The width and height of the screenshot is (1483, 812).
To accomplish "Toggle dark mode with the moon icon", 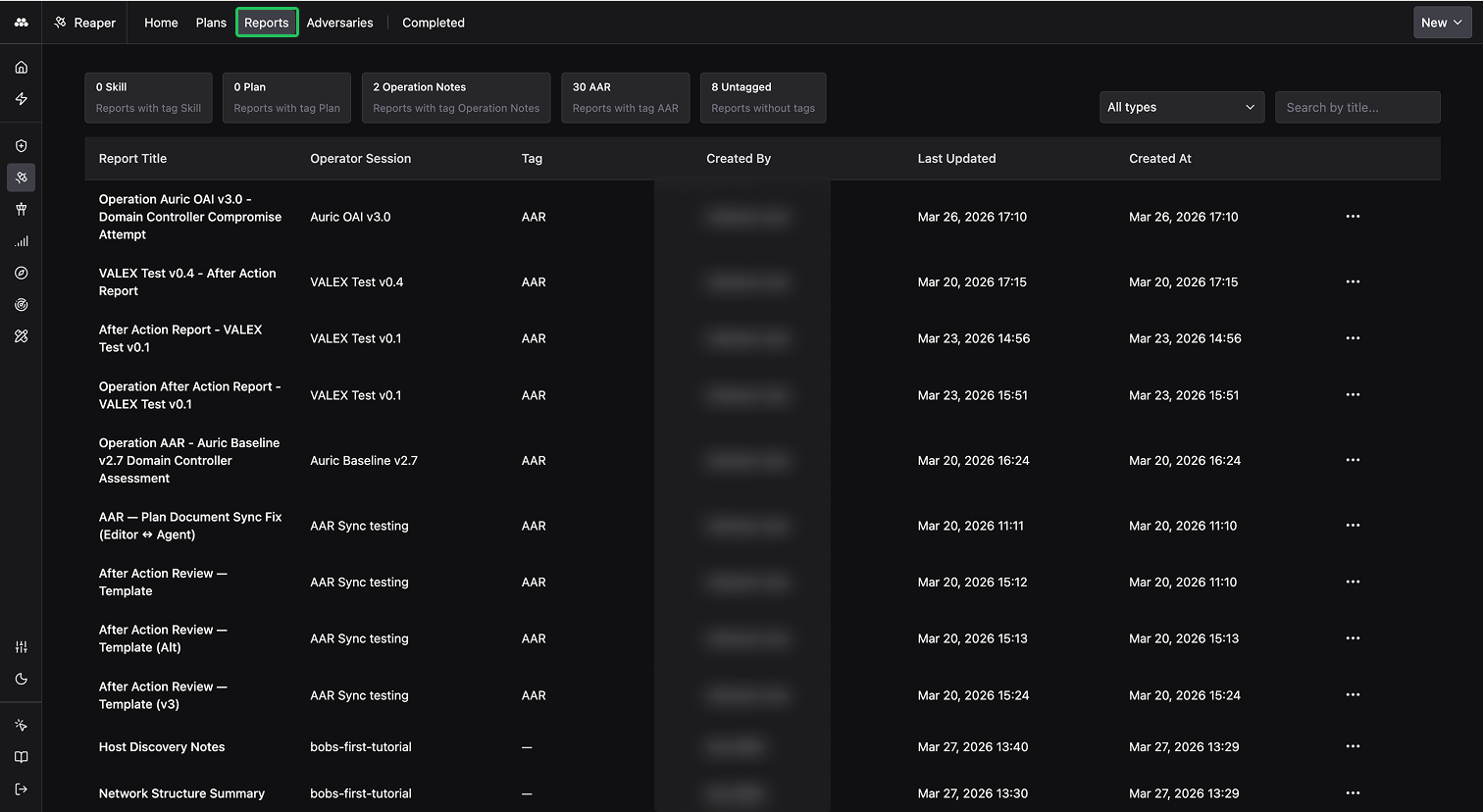I will (22, 679).
